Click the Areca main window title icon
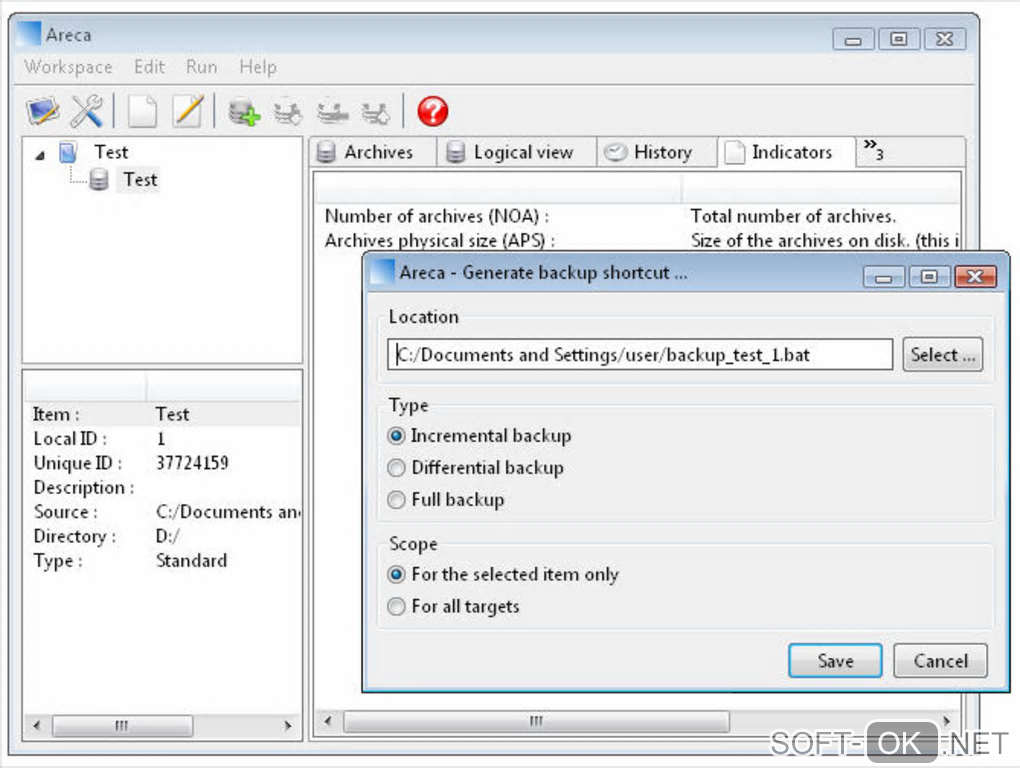1020x768 pixels. click(x=28, y=34)
